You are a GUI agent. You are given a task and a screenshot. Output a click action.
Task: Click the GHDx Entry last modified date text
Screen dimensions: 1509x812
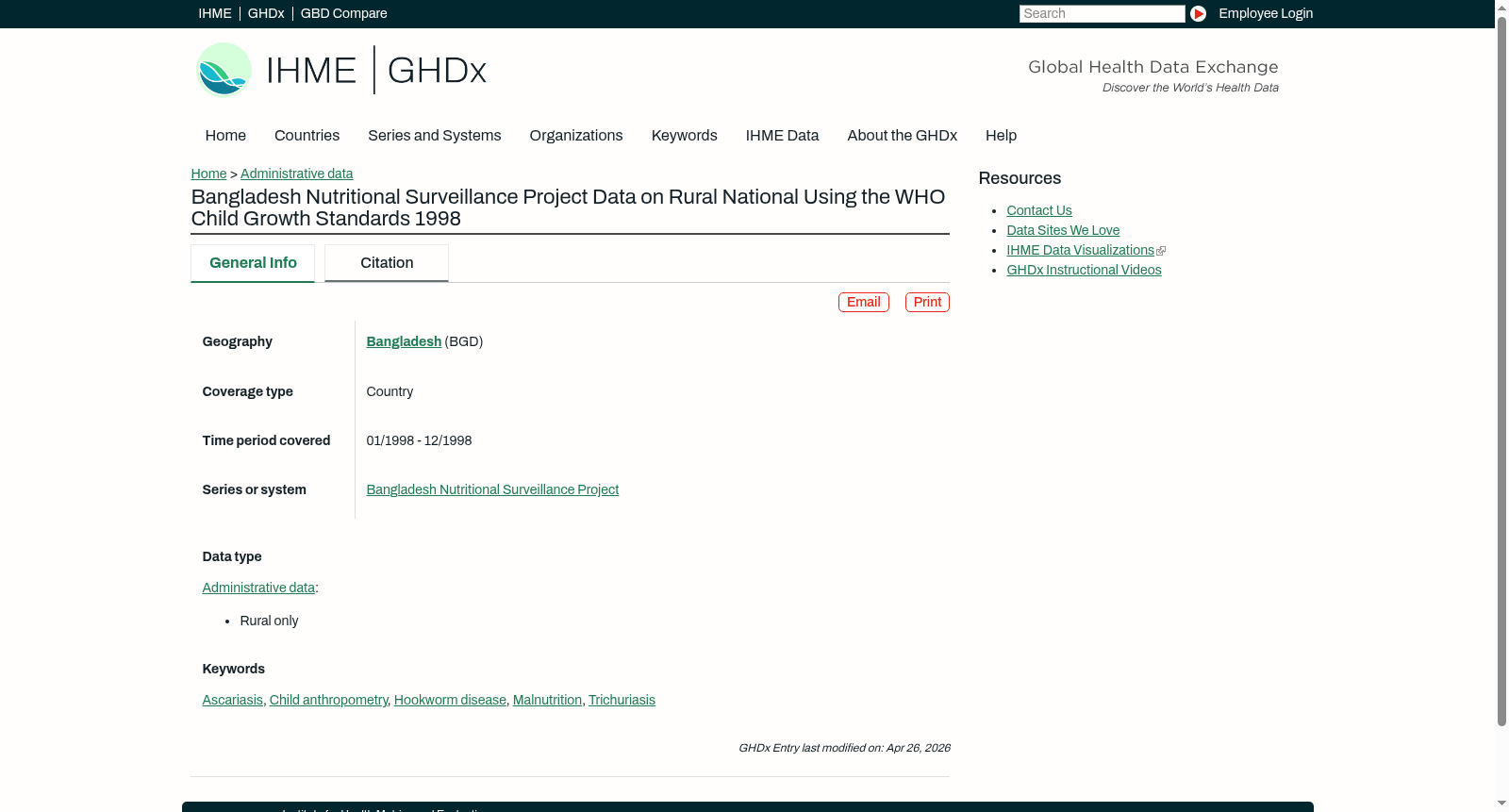[844, 748]
